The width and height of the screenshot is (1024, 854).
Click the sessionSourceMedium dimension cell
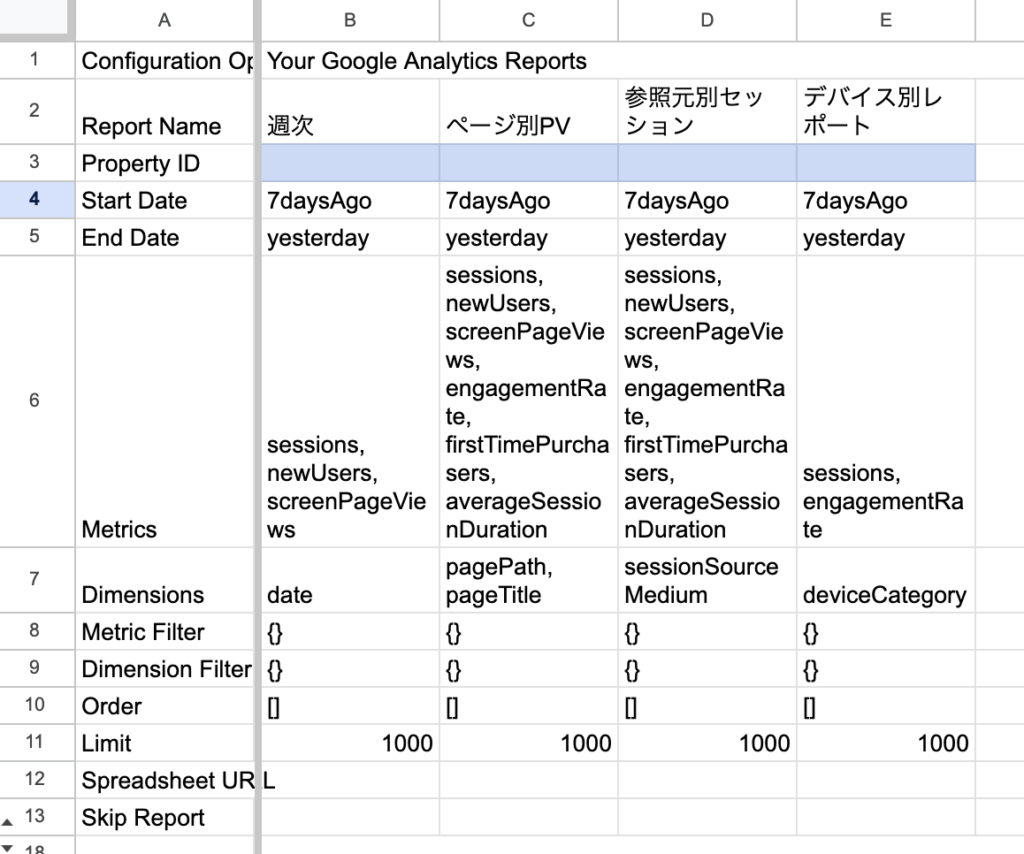(707, 581)
